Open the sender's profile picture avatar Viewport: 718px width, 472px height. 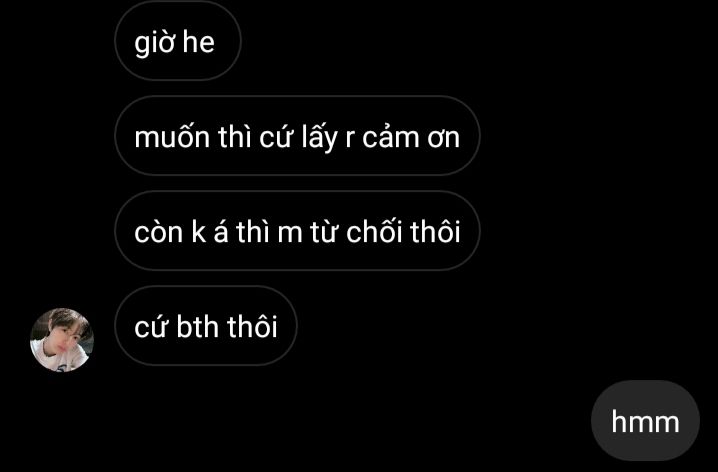[62, 340]
